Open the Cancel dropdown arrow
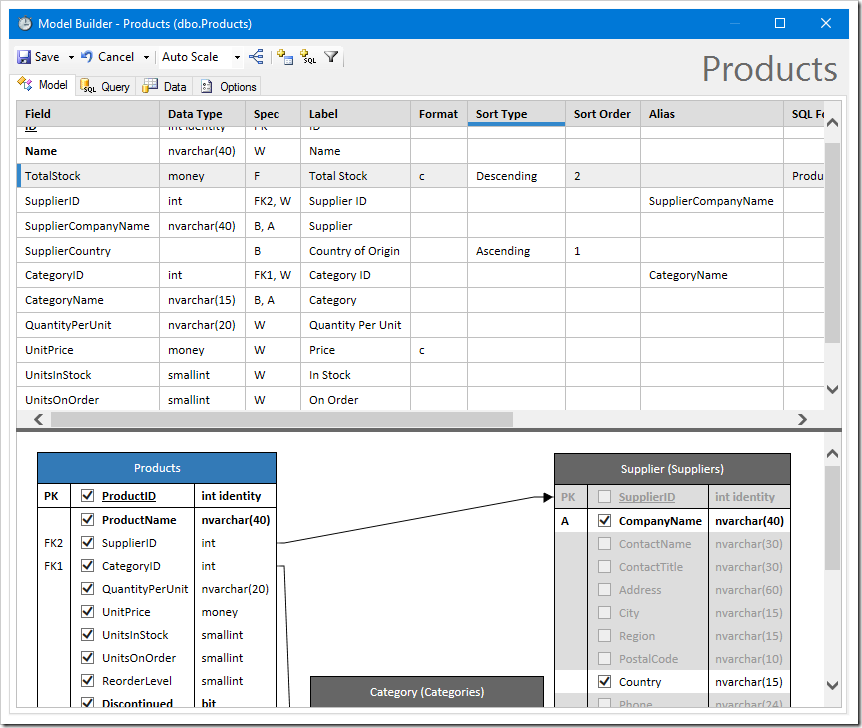Viewport: 862px width, 728px height. coord(146,57)
